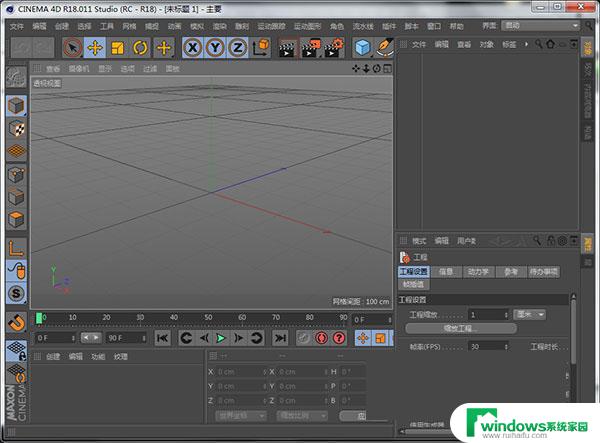The height and width of the screenshot is (443, 600).
Task: Click the viewport zoom navigation icon
Action: click(x=366, y=68)
